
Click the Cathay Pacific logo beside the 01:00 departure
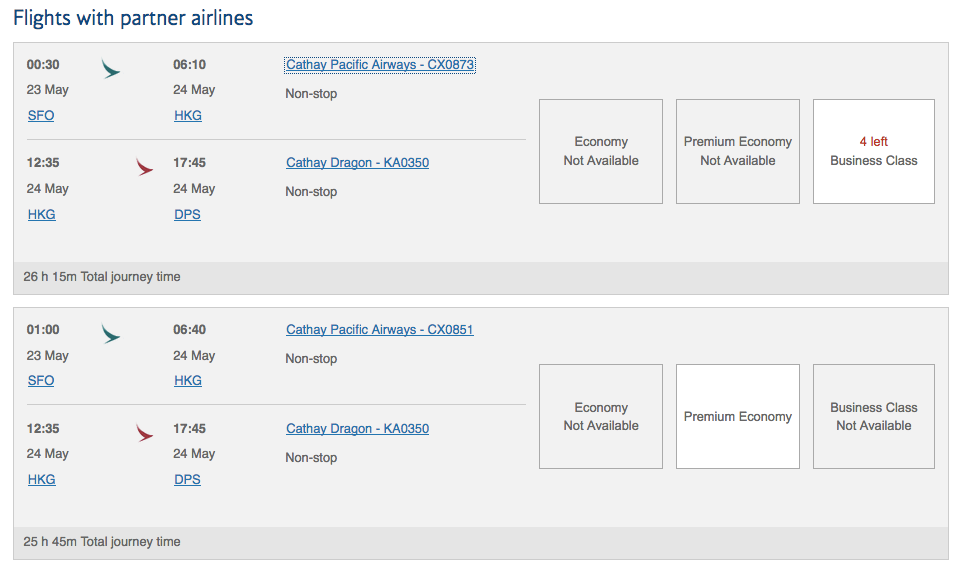111,334
